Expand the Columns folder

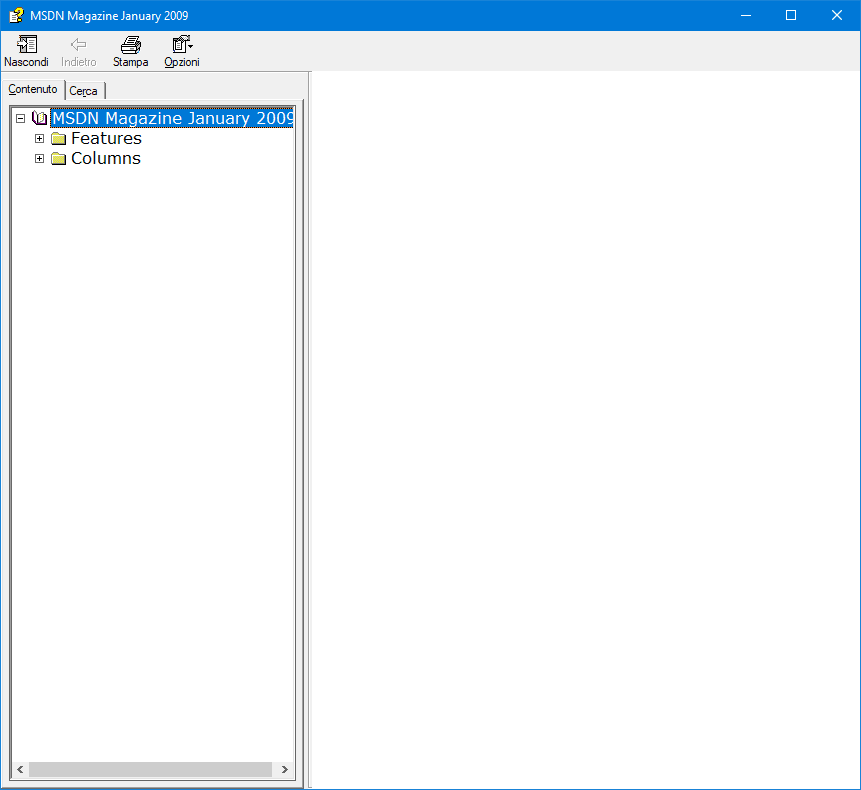coord(39,158)
